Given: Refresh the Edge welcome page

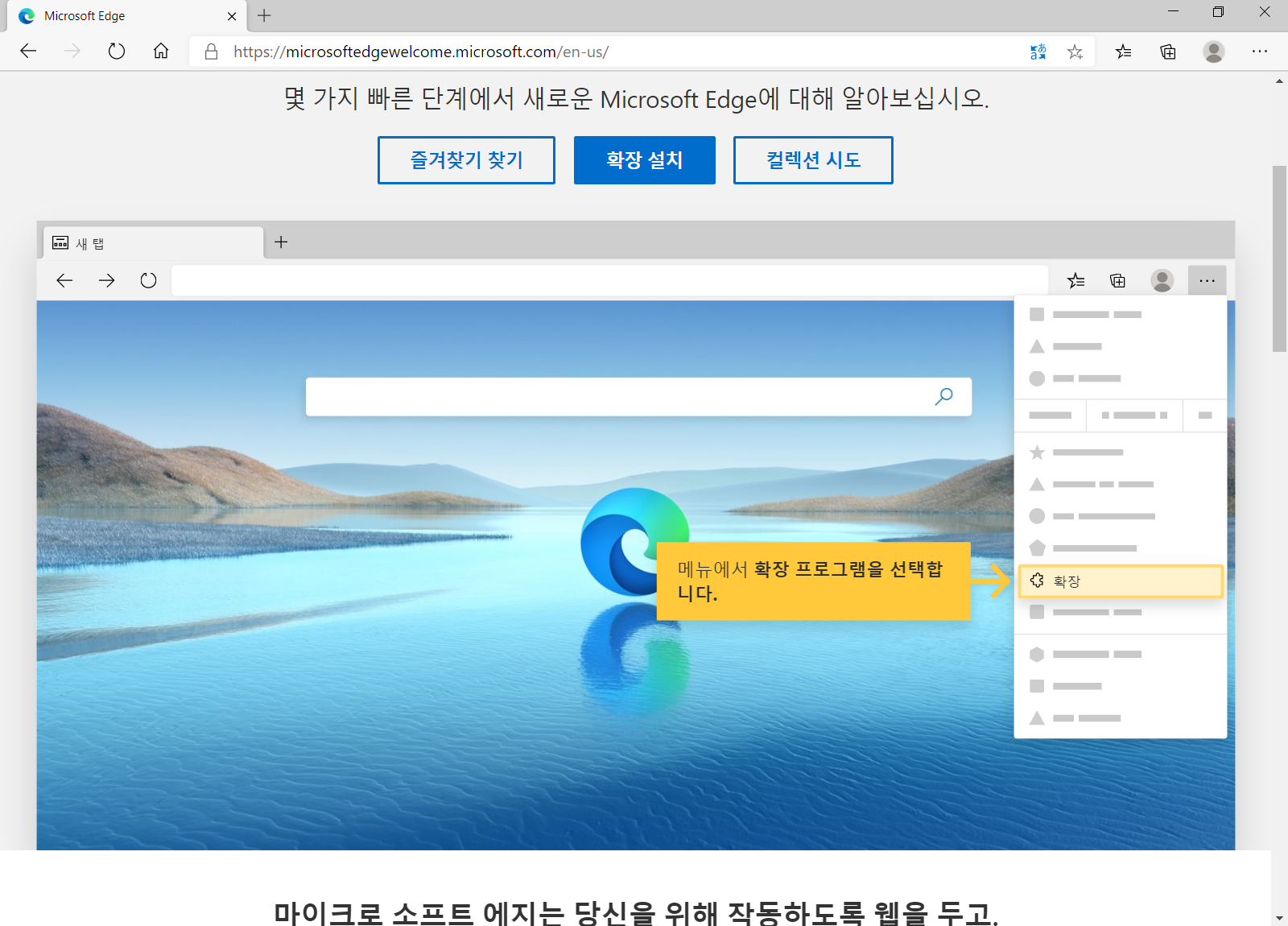Looking at the screenshot, I should pos(117,52).
